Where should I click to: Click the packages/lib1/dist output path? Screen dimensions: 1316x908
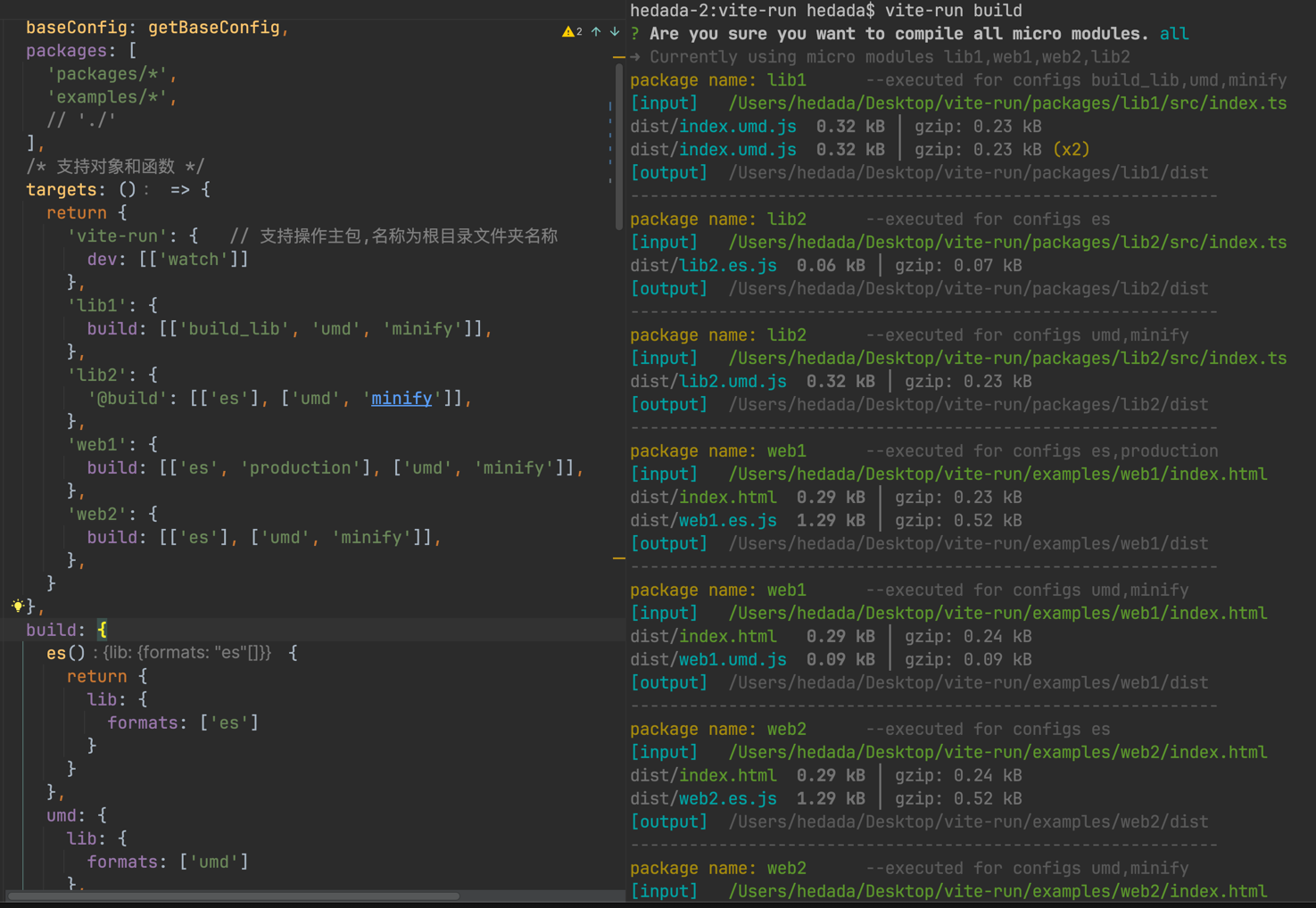pyautogui.click(x=969, y=173)
